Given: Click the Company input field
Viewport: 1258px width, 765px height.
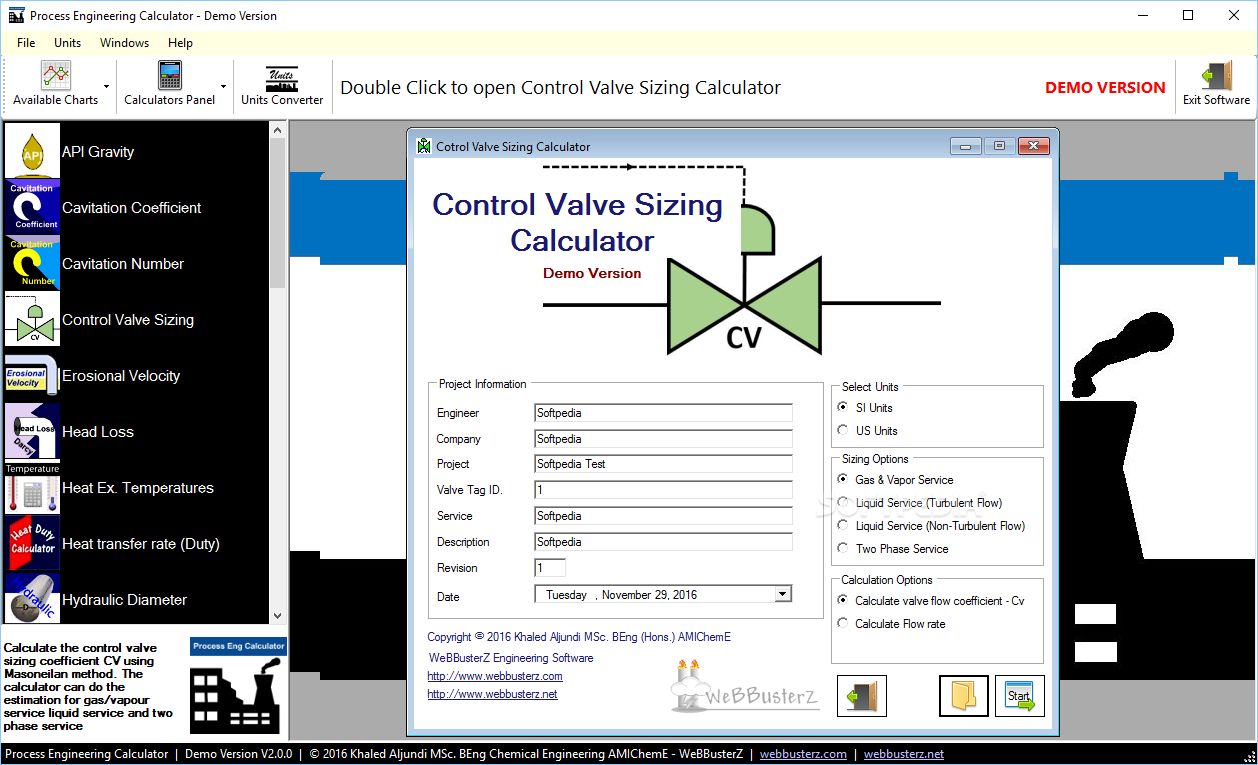Looking at the screenshot, I should coord(663,439).
